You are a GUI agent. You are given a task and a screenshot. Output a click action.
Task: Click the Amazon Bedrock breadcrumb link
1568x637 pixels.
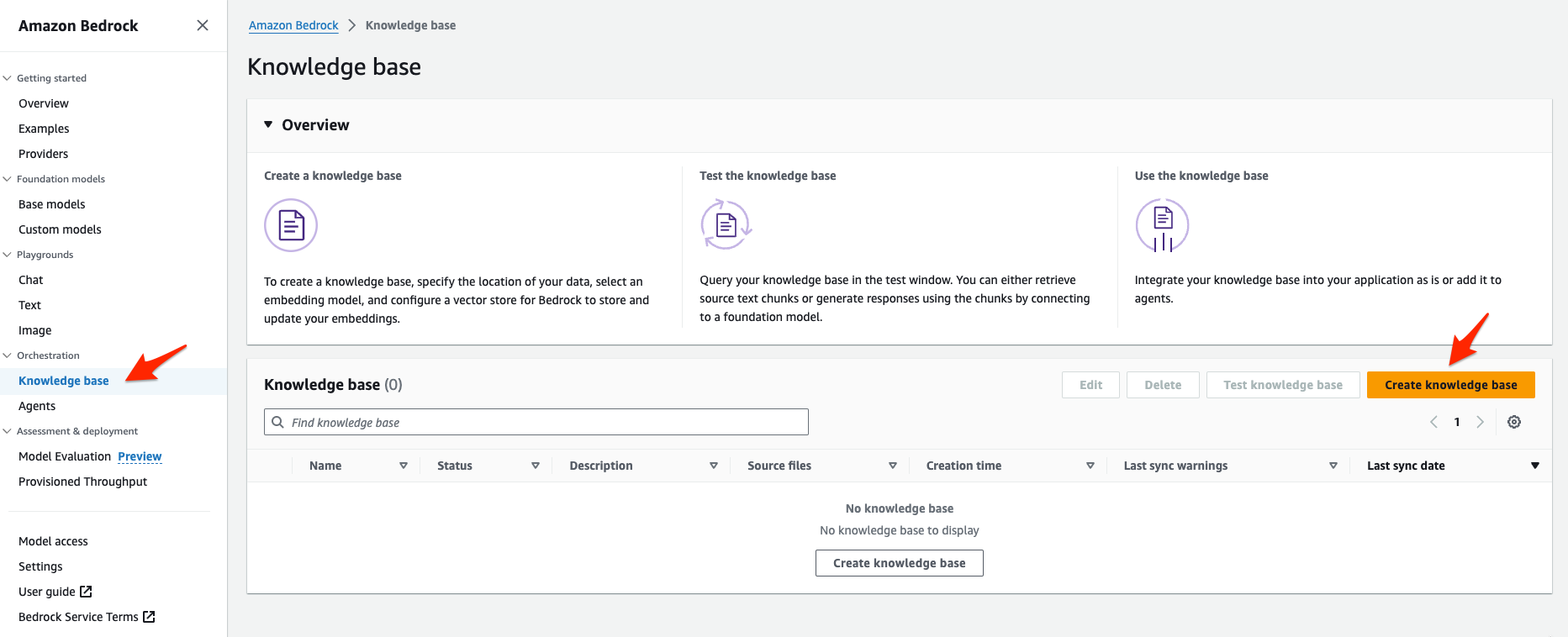(293, 25)
